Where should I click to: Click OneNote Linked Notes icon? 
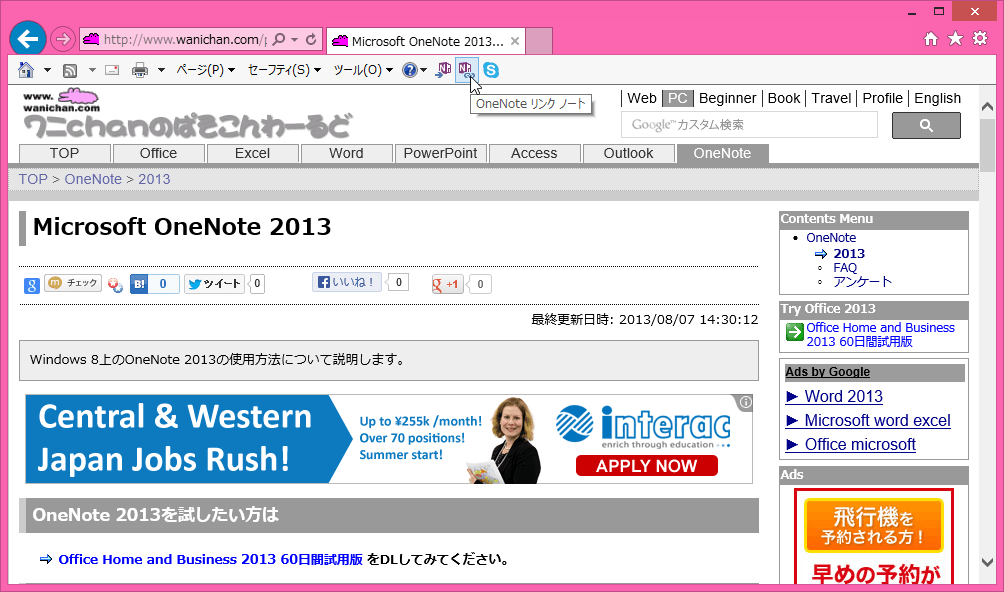[x=466, y=70]
